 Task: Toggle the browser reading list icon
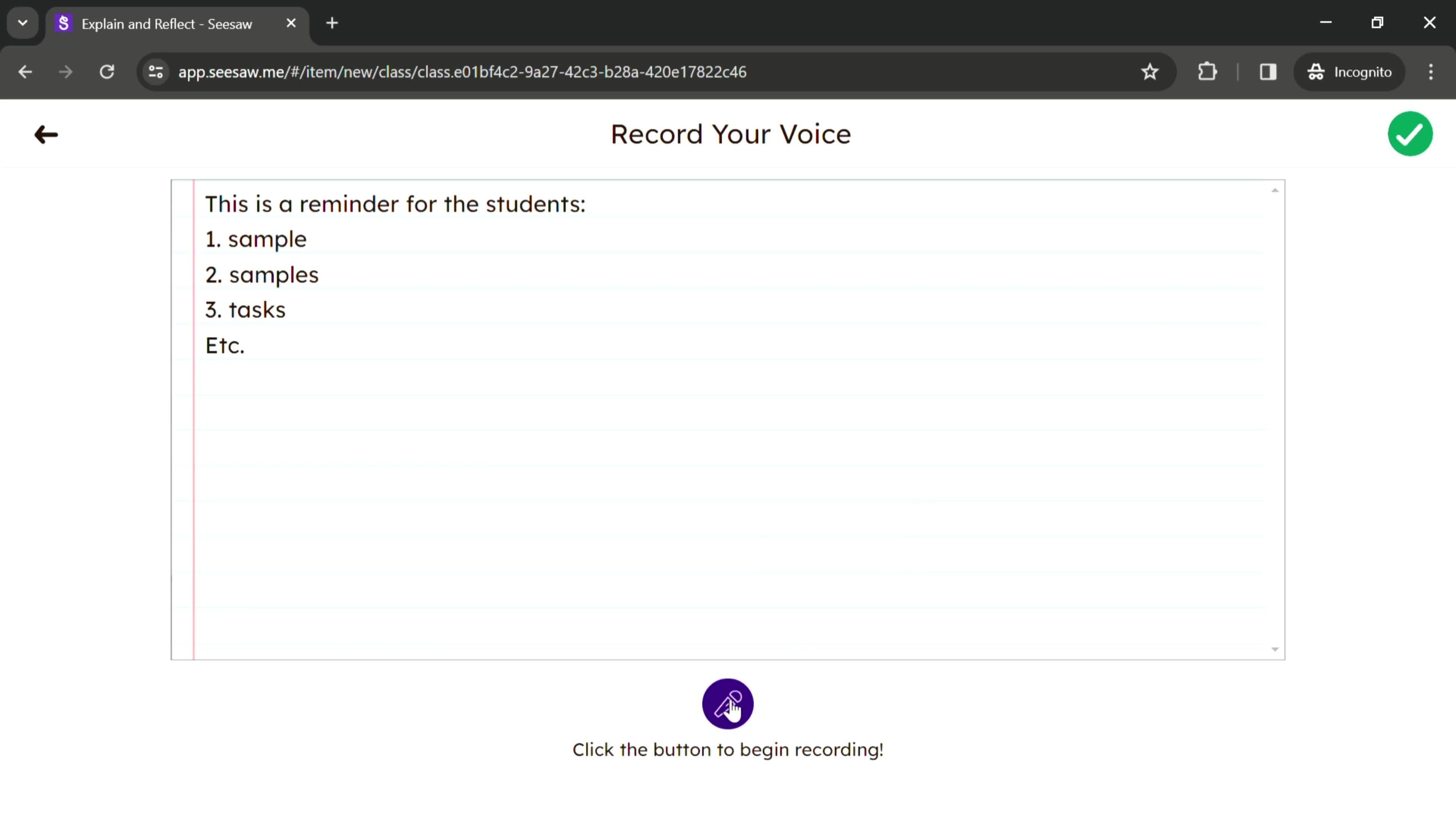[x=1267, y=71]
